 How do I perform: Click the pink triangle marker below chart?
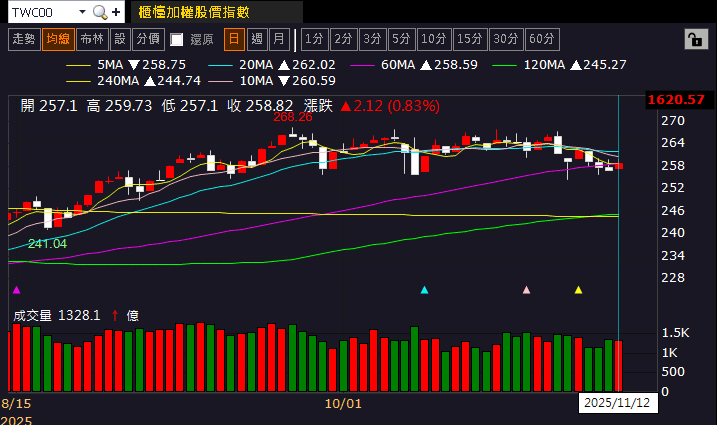point(526,290)
